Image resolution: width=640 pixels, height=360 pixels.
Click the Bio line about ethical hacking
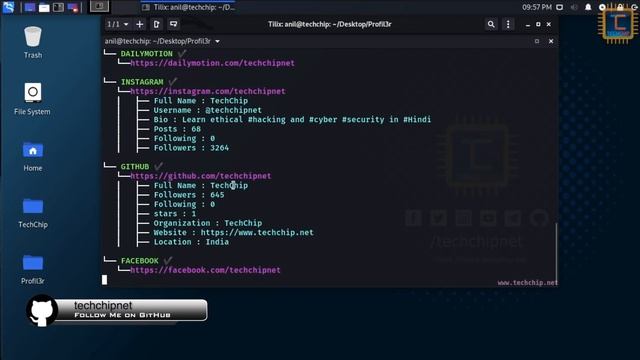[x=292, y=120]
